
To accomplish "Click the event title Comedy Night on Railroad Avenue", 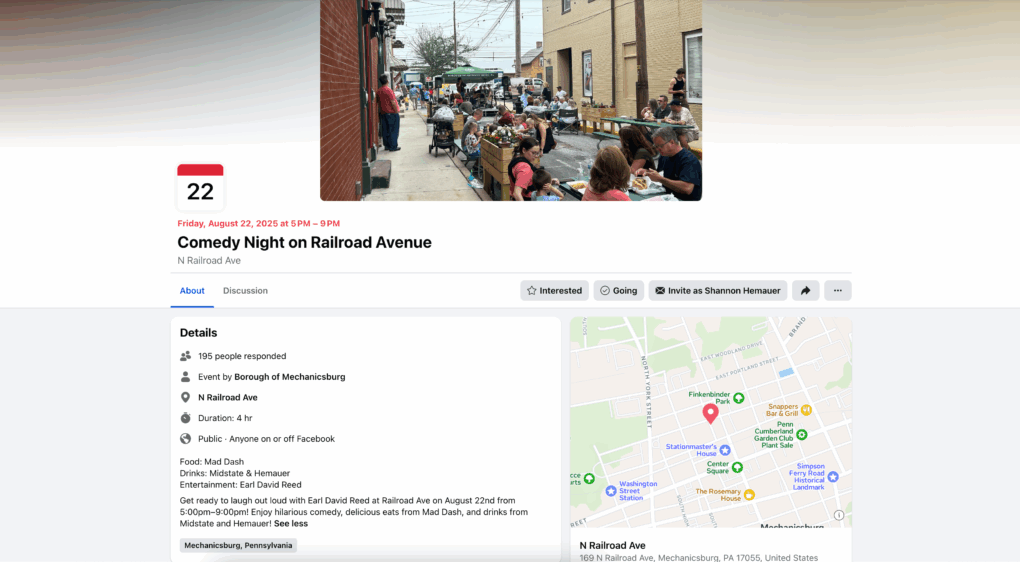I will 304,243.
